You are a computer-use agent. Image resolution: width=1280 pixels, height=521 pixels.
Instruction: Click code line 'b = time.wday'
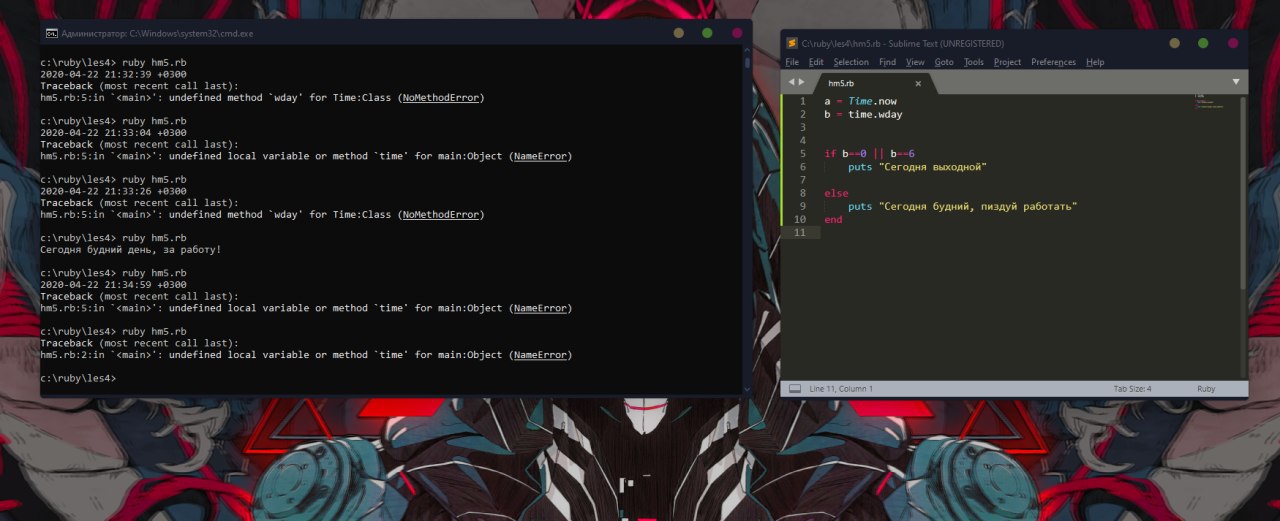(x=863, y=114)
